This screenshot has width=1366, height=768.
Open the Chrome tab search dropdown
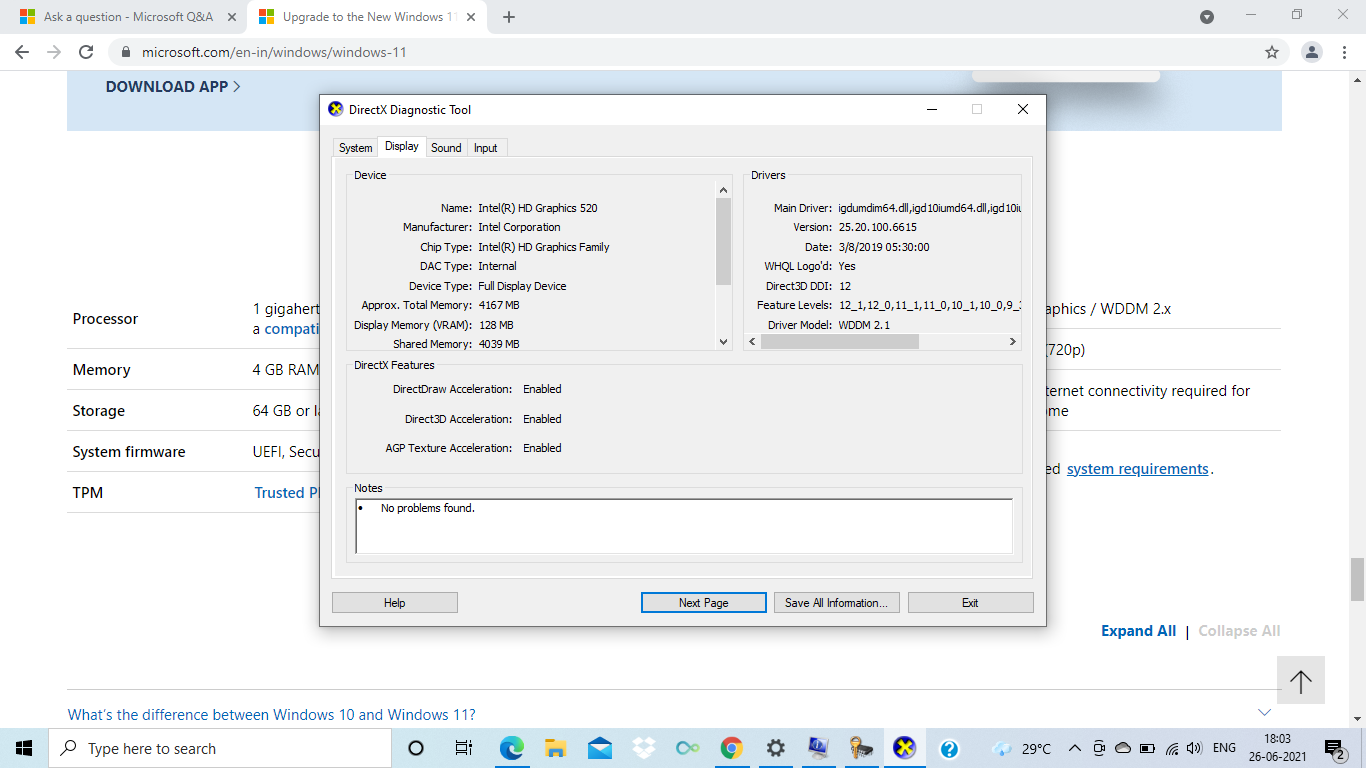pos(1207,17)
